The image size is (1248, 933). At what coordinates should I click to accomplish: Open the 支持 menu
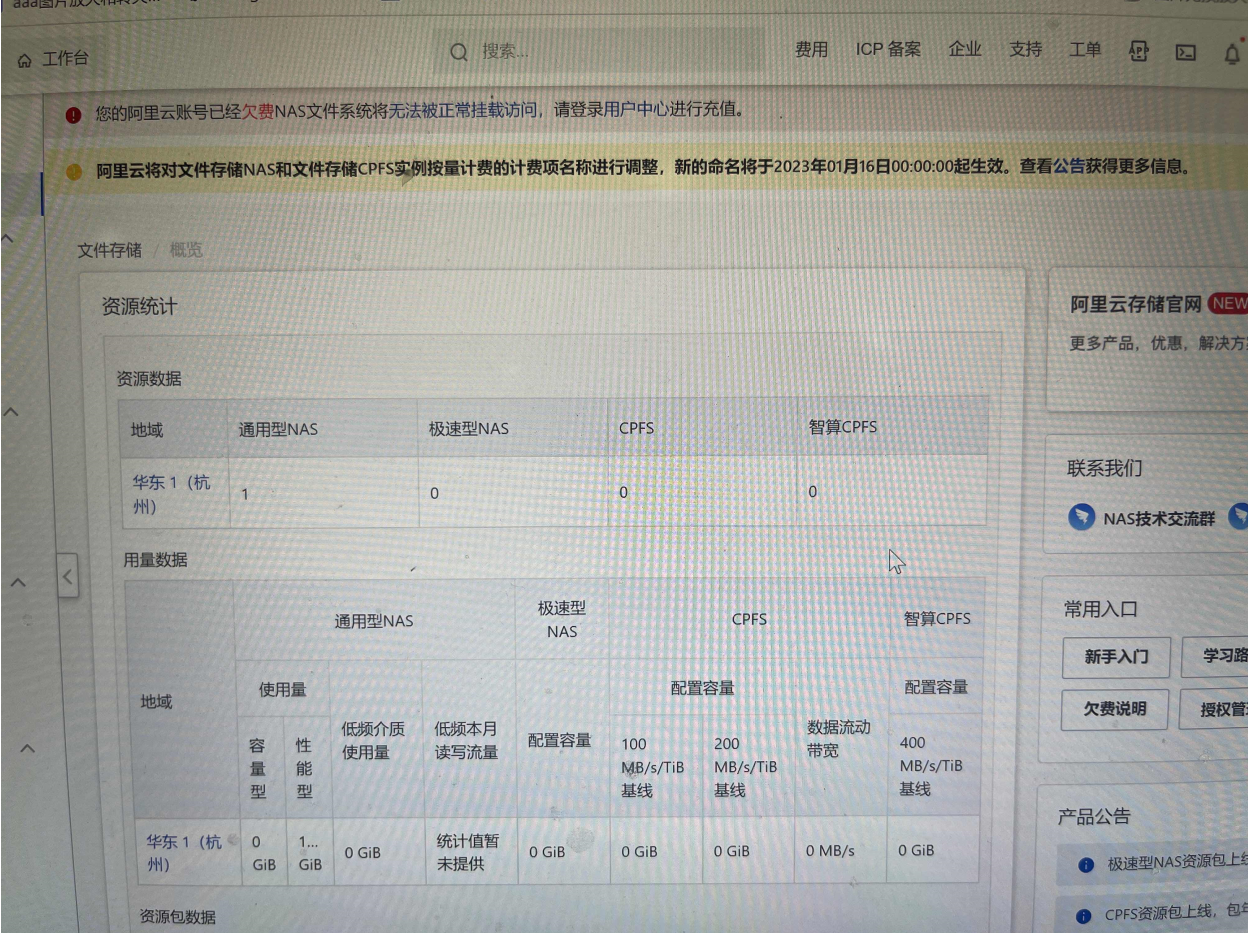(x=1025, y=49)
